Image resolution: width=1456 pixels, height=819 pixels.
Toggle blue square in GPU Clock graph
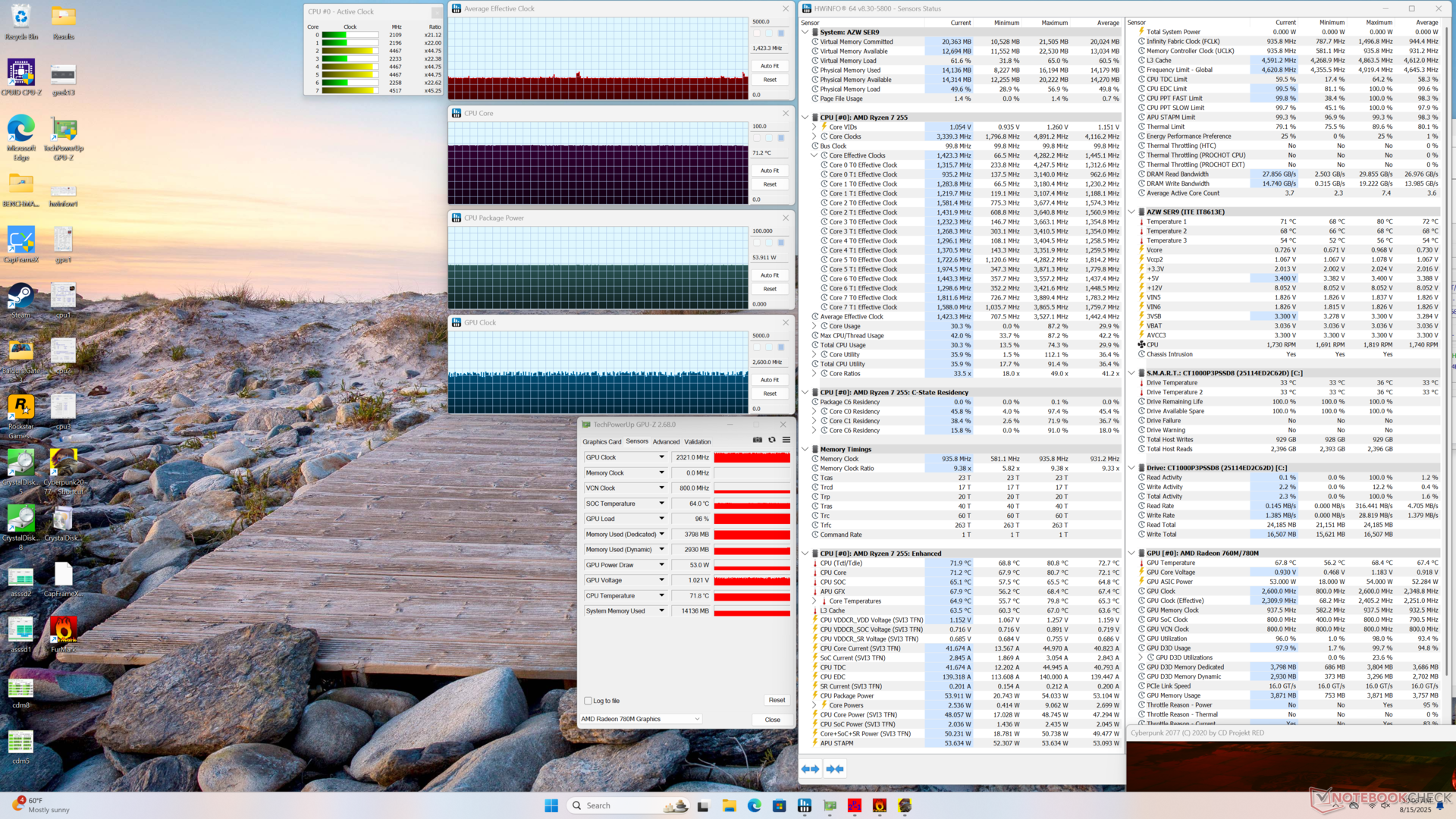(x=781, y=347)
